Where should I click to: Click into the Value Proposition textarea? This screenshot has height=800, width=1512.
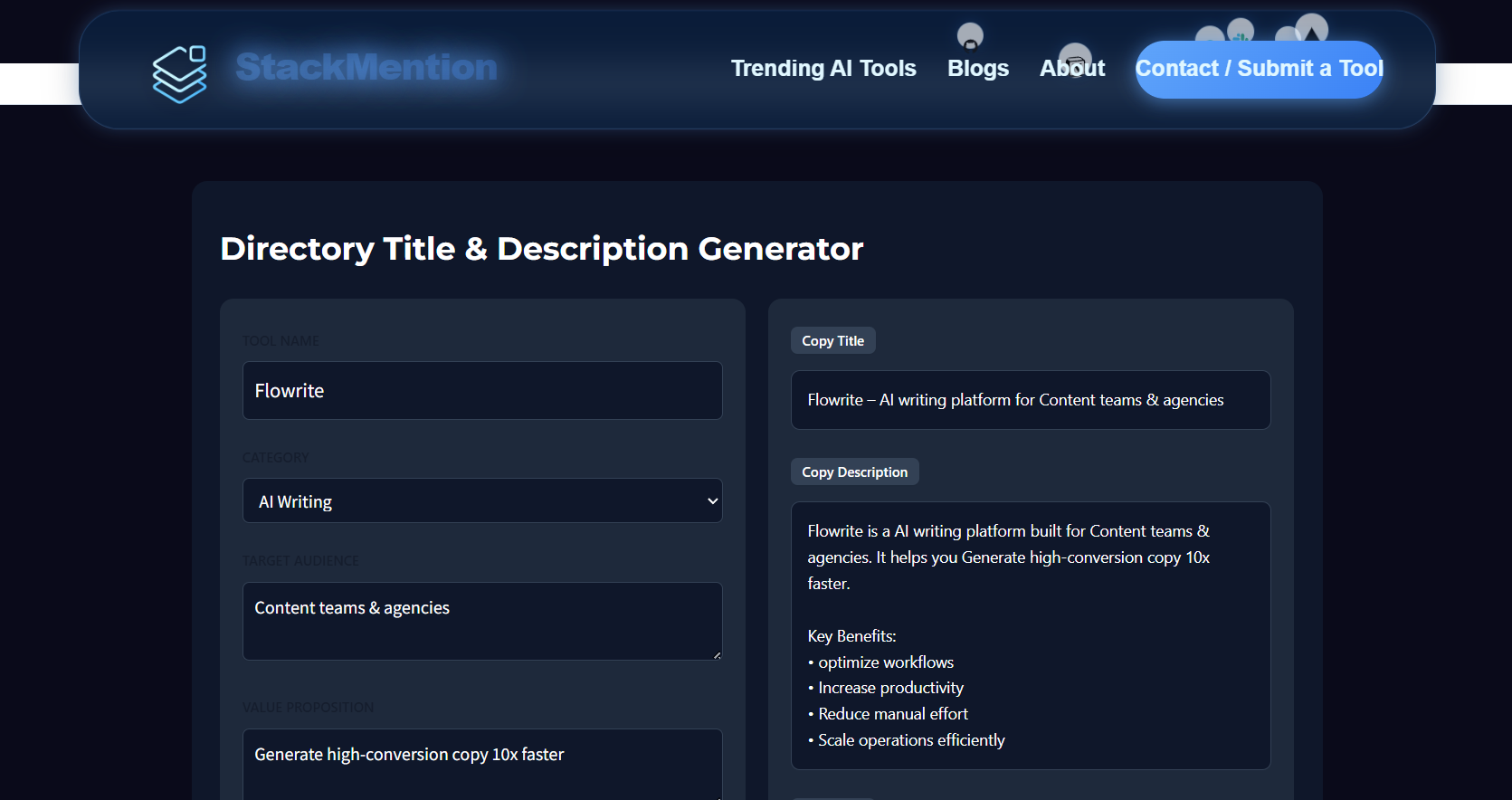pyautogui.click(x=482, y=765)
